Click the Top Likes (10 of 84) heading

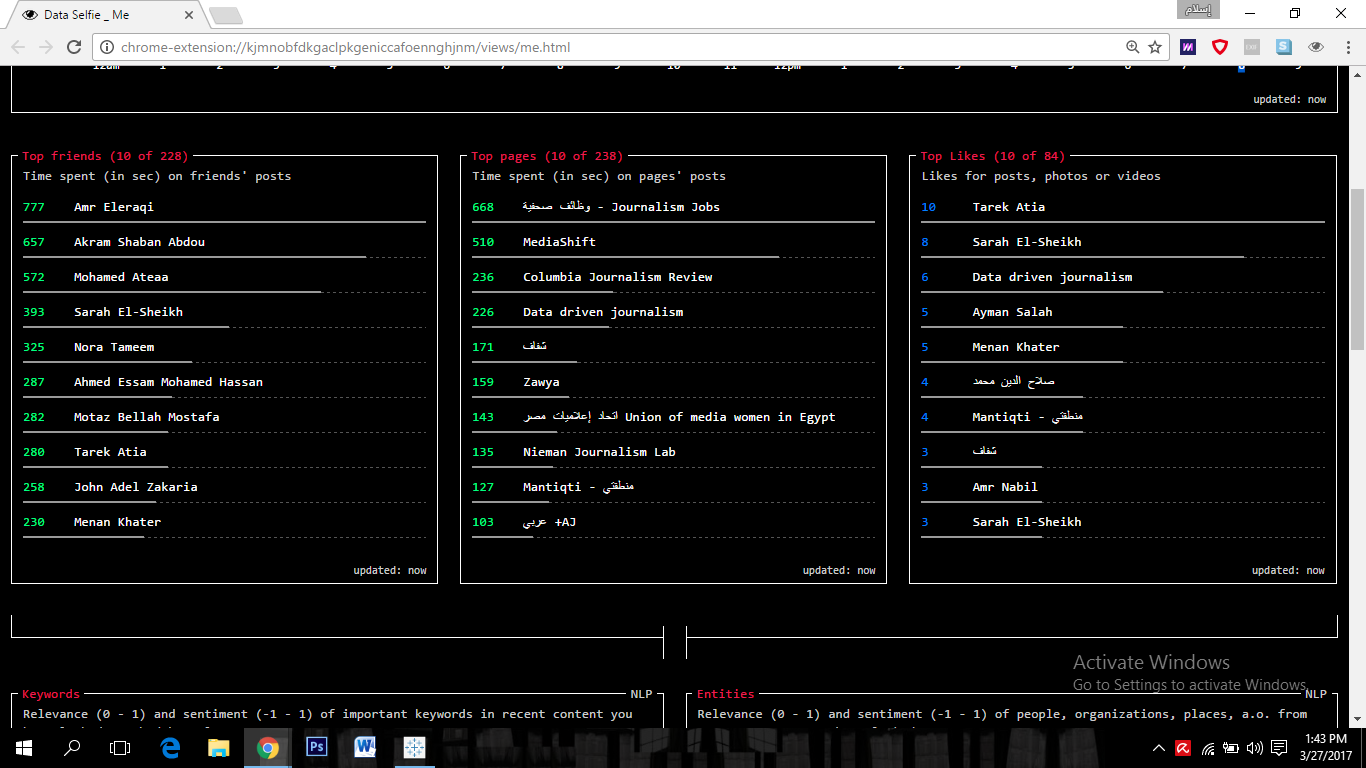(x=993, y=156)
